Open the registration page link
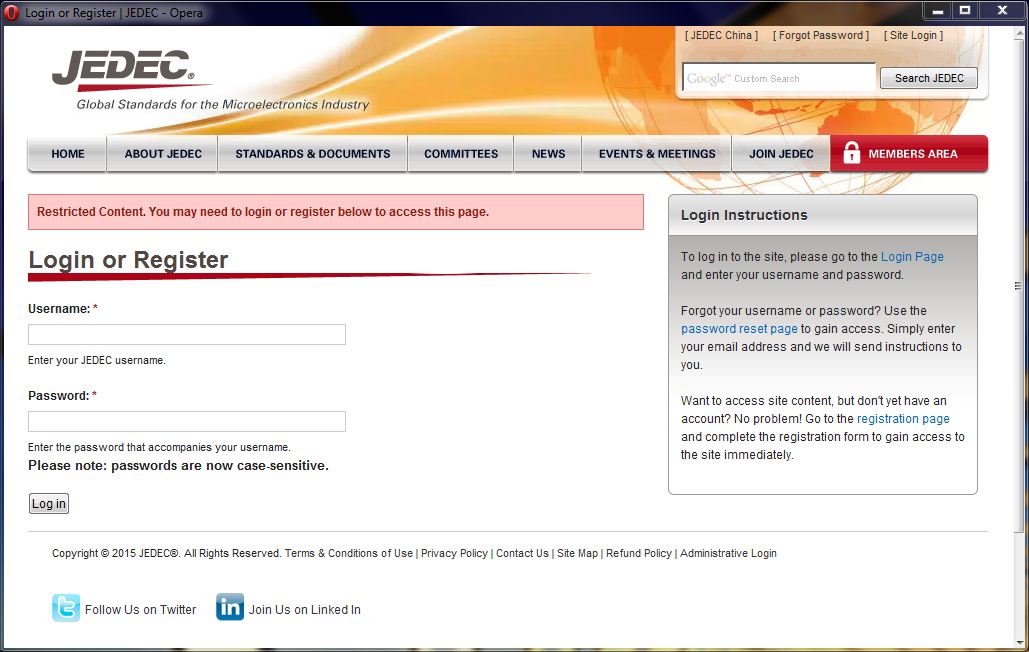Image resolution: width=1029 pixels, height=652 pixels. point(903,418)
